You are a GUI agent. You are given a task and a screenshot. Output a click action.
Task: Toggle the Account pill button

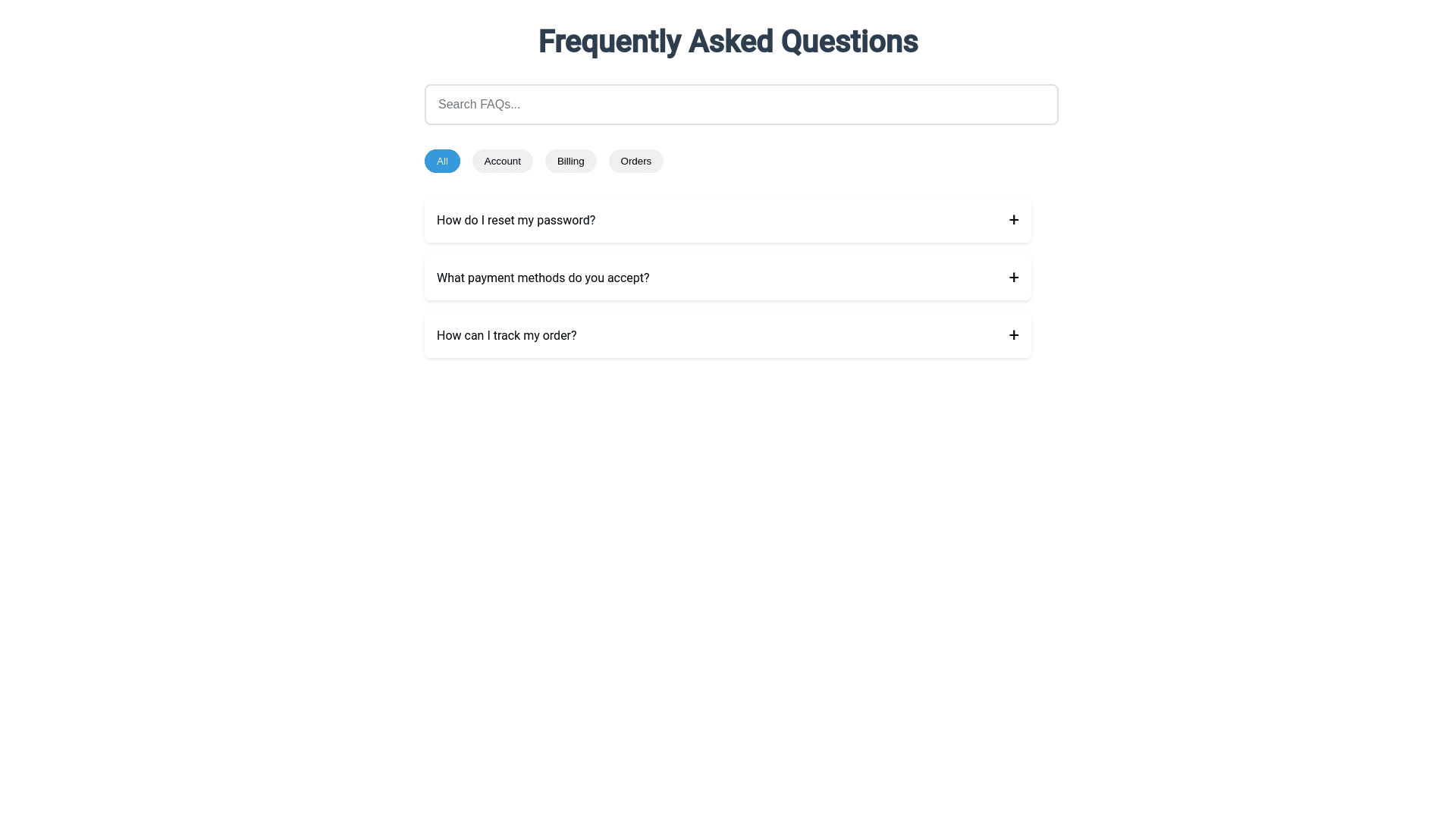502,162
